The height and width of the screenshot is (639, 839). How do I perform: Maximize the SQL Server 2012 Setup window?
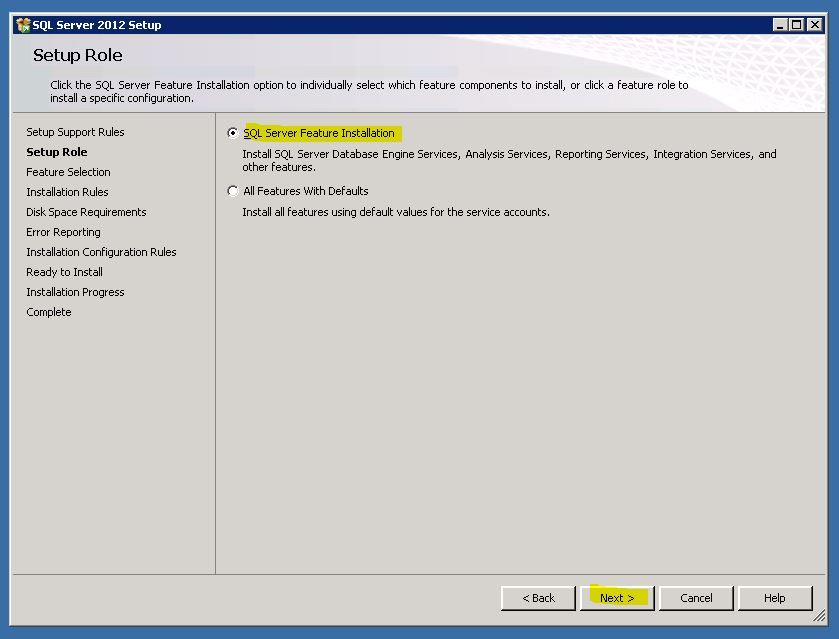pyautogui.click(x=797, y=25)
